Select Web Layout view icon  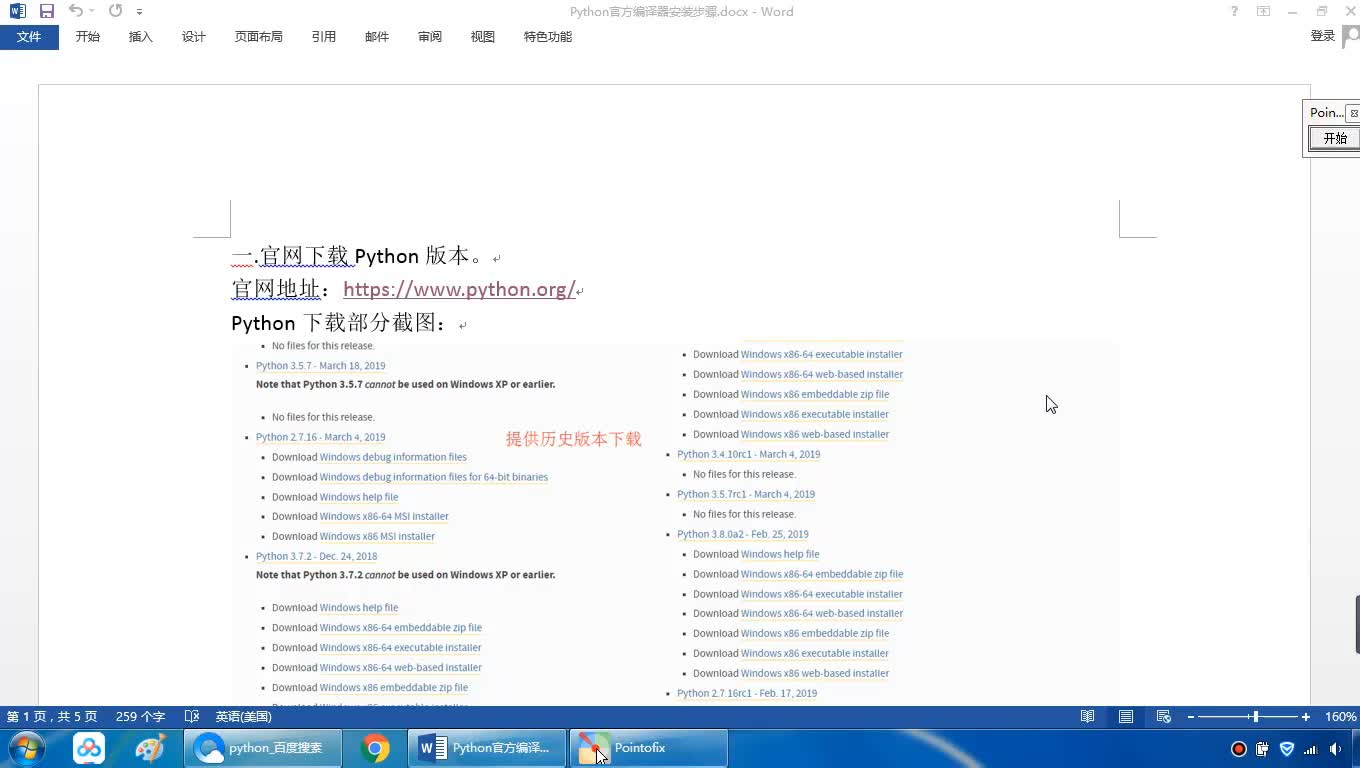(x=1163, y=717)
